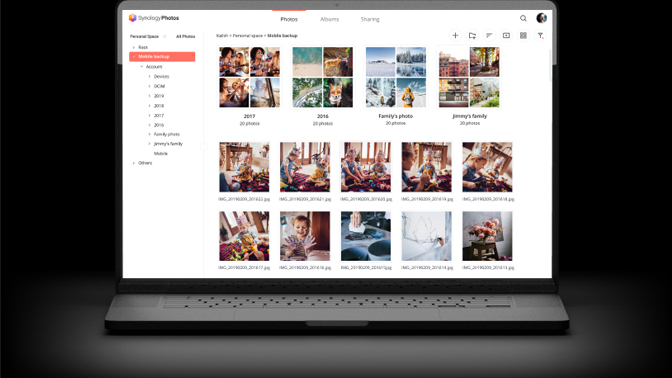Click the vertical scrollbar
The width and height of the screenshot is (672, 378).
(550, 65)
